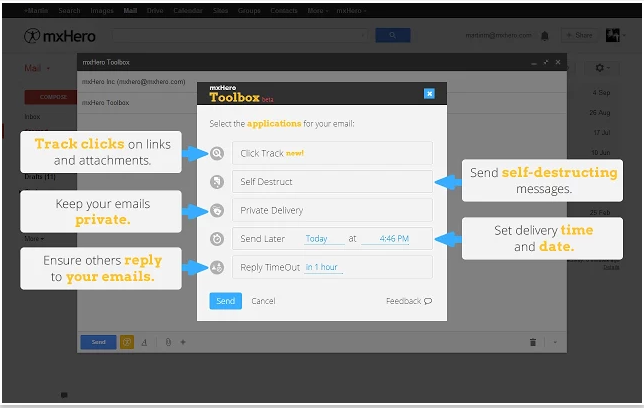Select the Click Track option row
The width and height of the screenshot is (644, 408).
point(332,153)
